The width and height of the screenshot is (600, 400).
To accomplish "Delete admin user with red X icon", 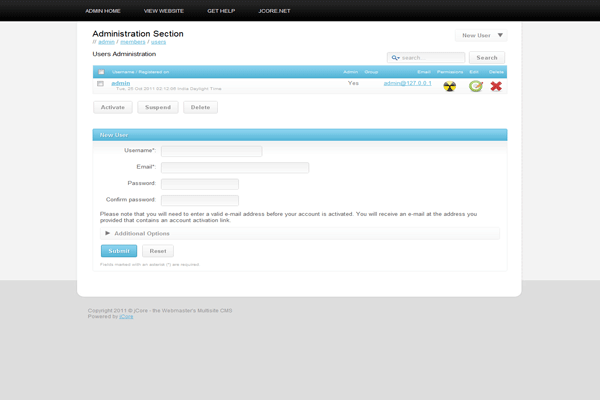I will click(x=496, y=86).
